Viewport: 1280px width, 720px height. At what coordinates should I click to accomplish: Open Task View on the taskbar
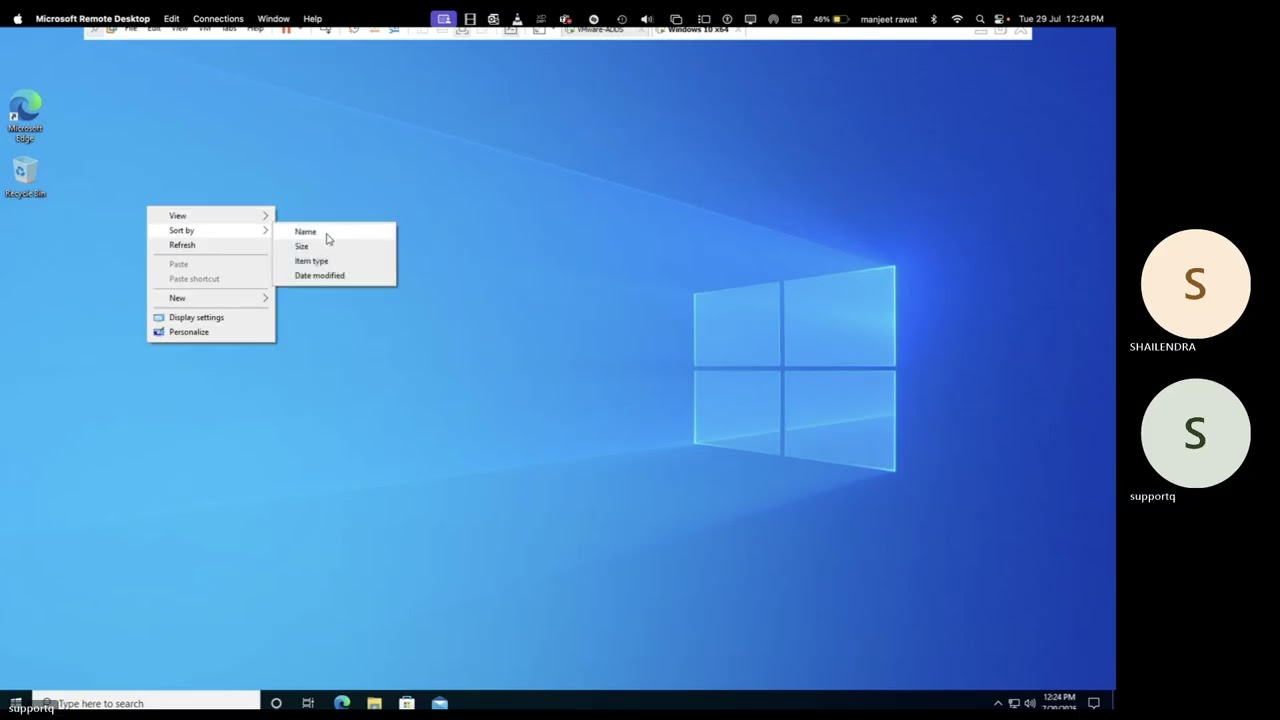coord(308,703)
